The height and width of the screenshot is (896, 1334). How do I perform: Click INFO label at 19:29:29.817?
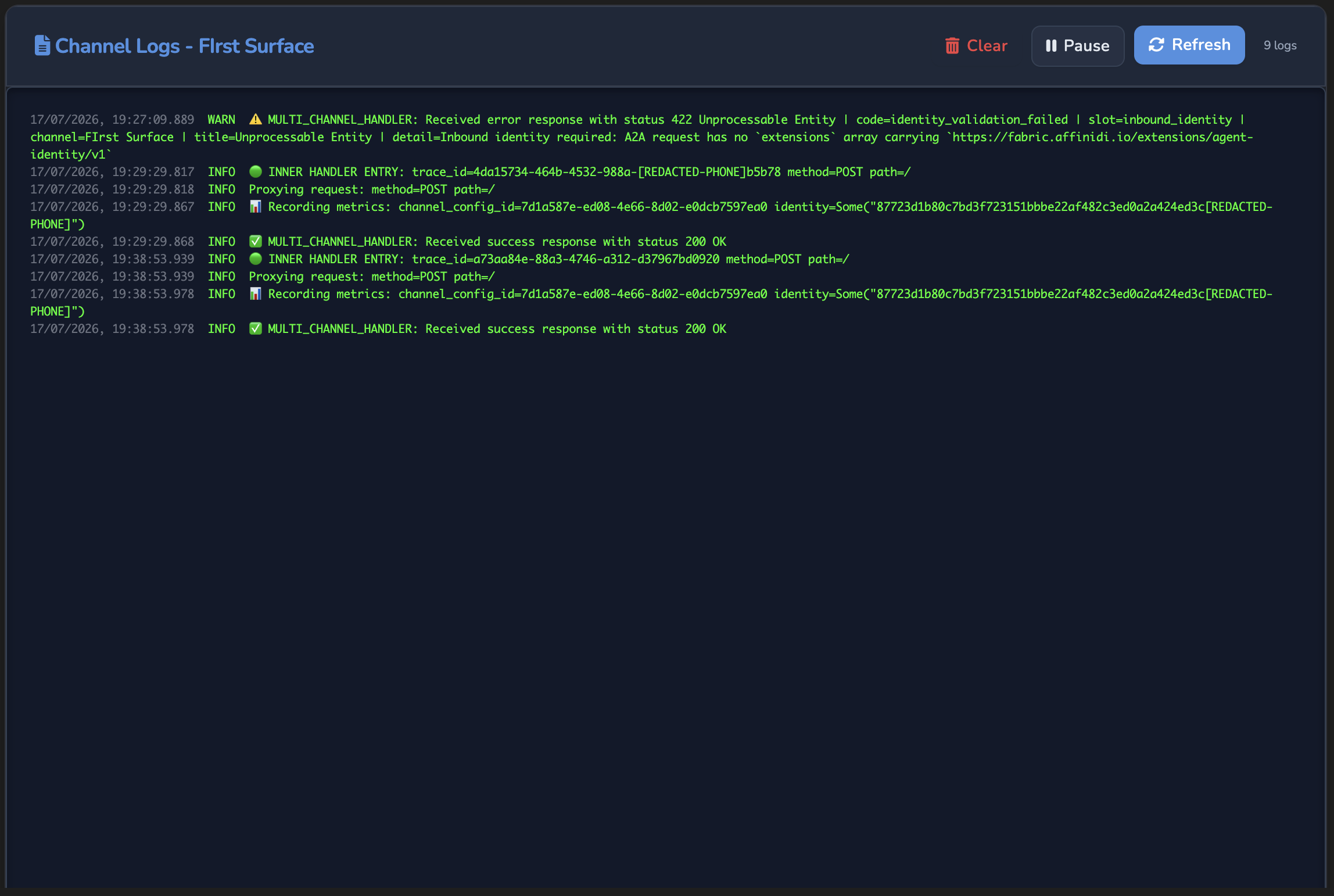[221, 172]
